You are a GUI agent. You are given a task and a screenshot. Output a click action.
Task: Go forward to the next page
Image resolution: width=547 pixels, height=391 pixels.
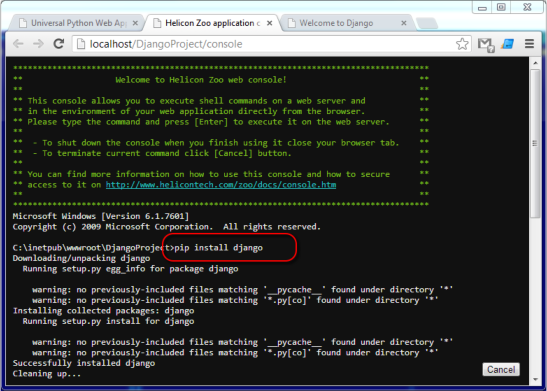[38, 44]
